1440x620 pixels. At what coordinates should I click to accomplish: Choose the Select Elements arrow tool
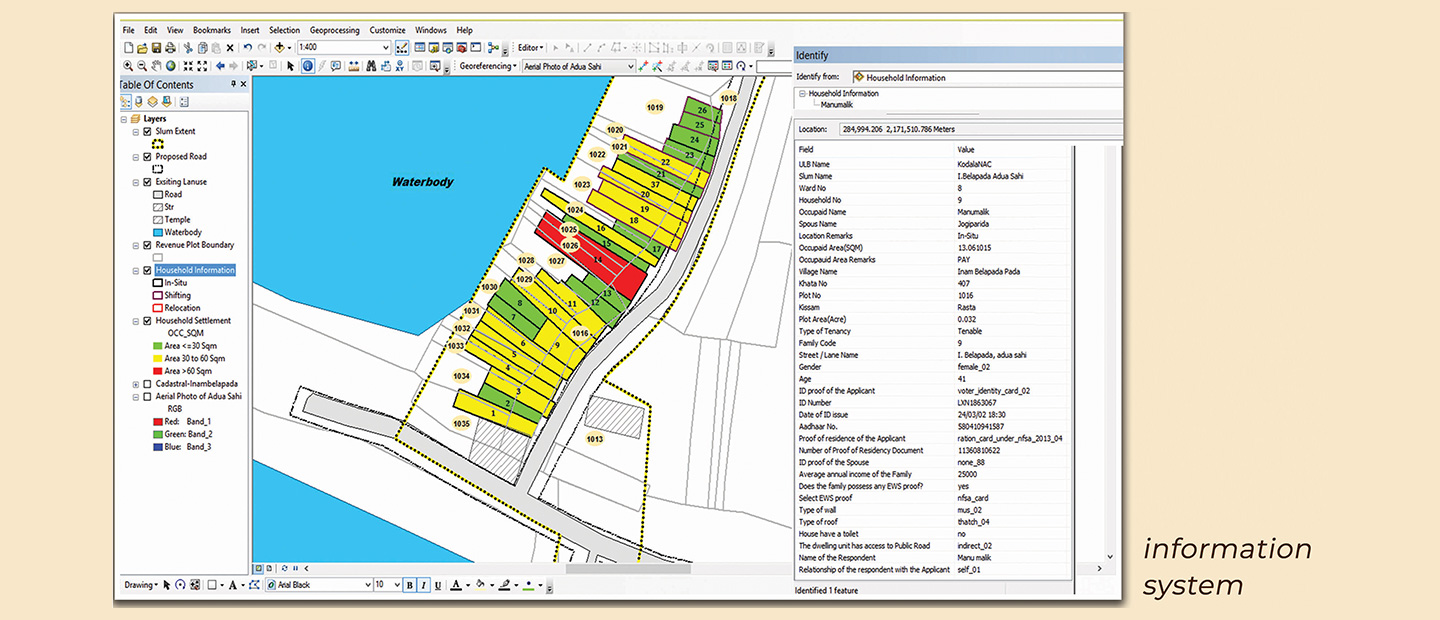(x=291, y=66)
